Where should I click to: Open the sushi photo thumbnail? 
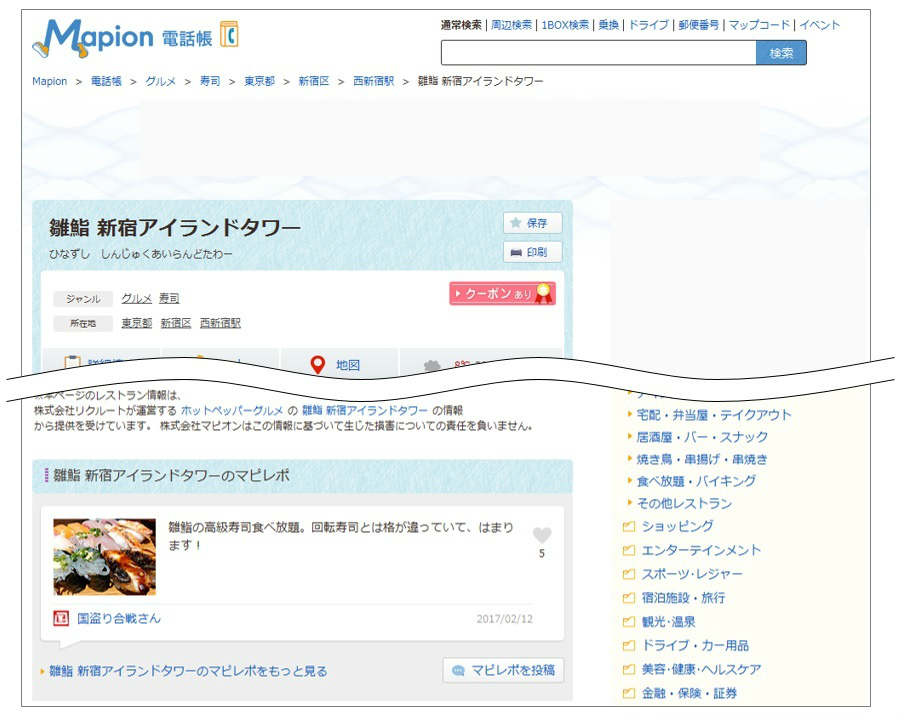coord(104,557)
